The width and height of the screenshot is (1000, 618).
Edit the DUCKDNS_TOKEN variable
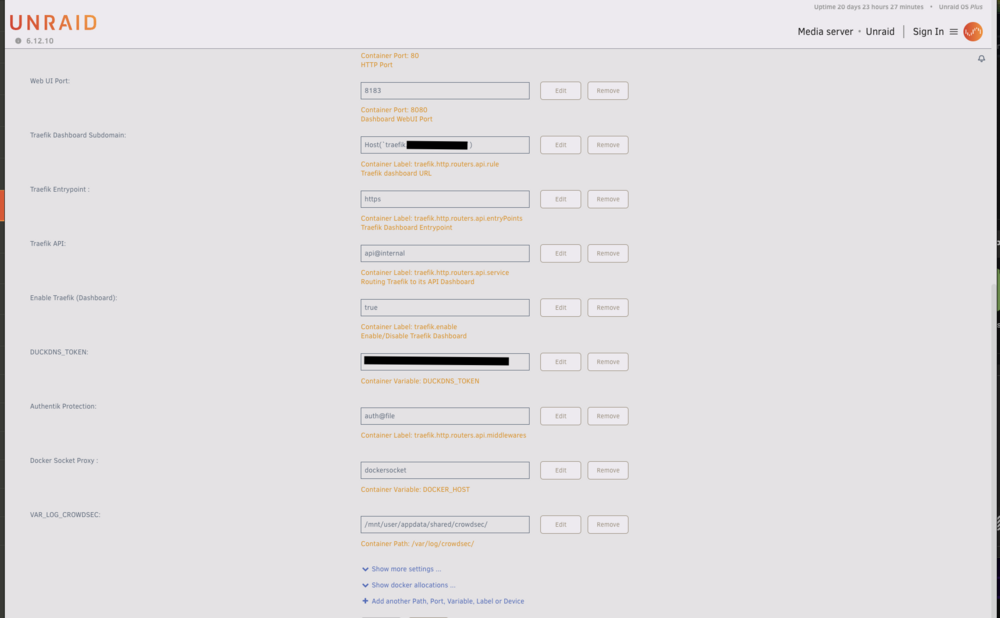(x=561, y=362)
